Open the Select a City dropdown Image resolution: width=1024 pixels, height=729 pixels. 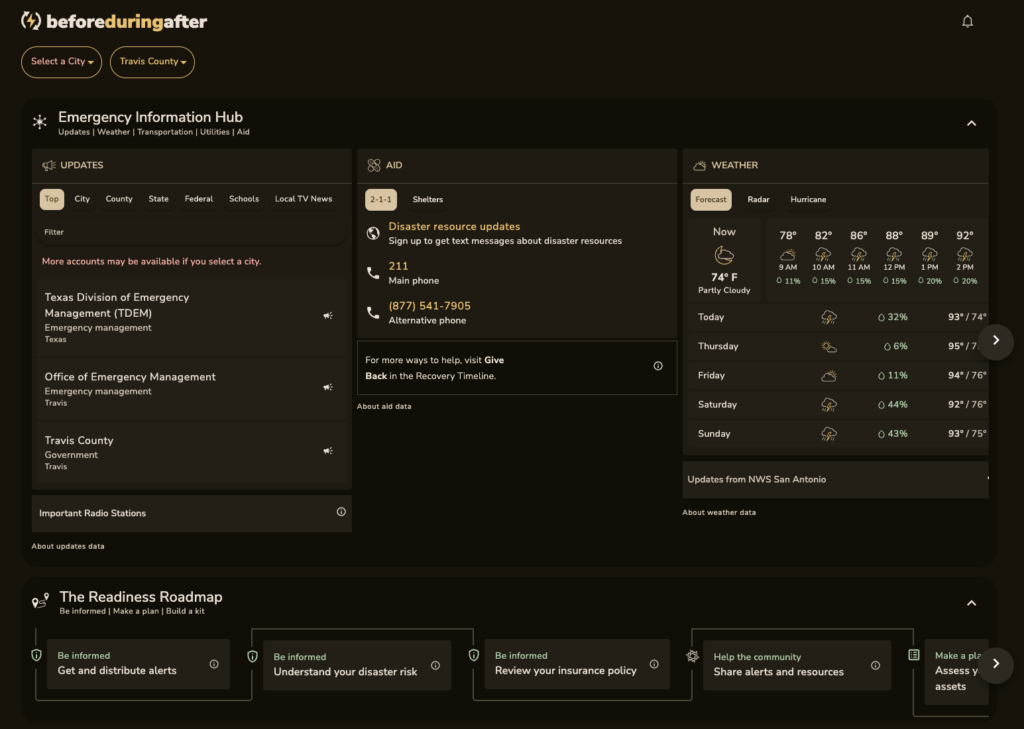(x=61, y=62)
